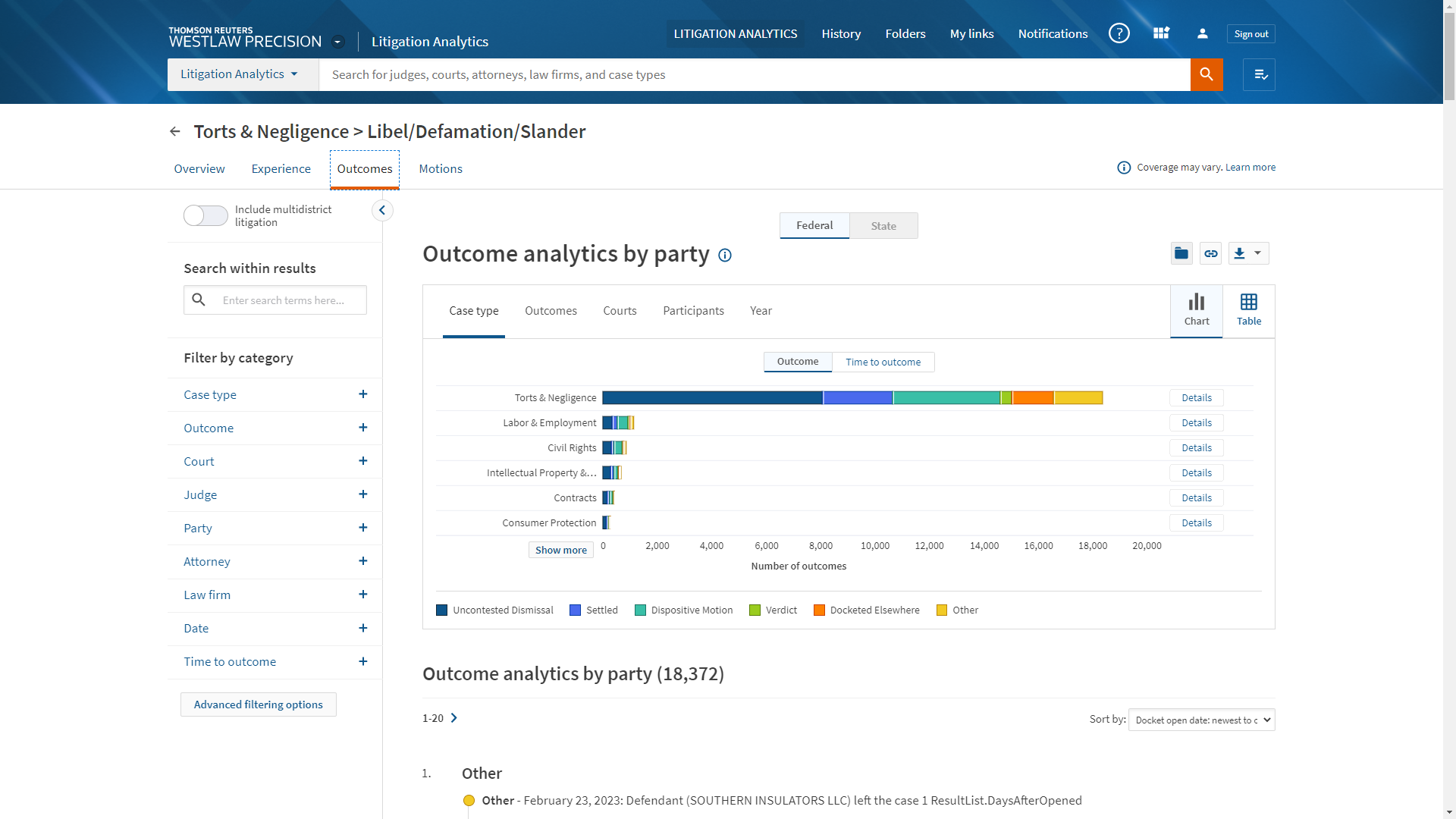Viewport: 1456px width, 819px height.
Task: Save to folder icon near chart
Action: pyautogui.click(x=1181, y=253)
